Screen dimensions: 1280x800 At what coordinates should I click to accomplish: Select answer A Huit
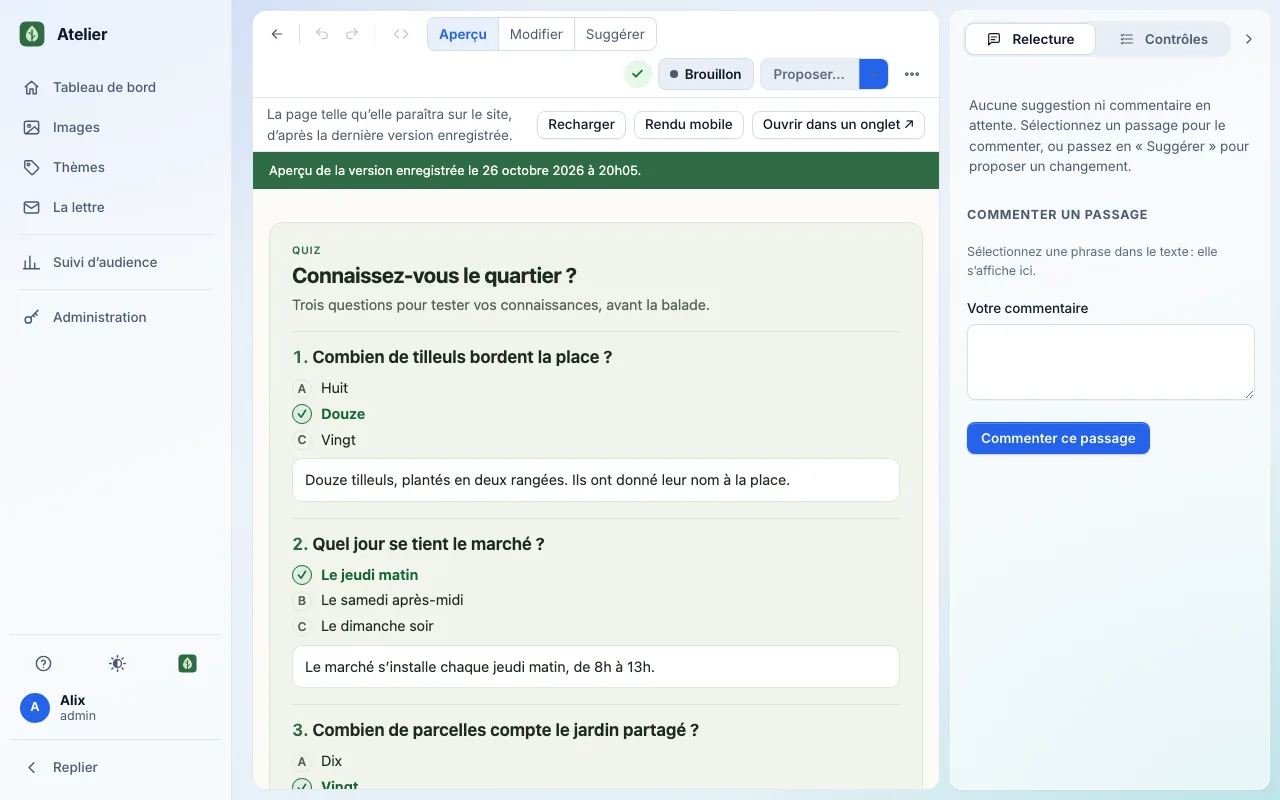[320, 388]
